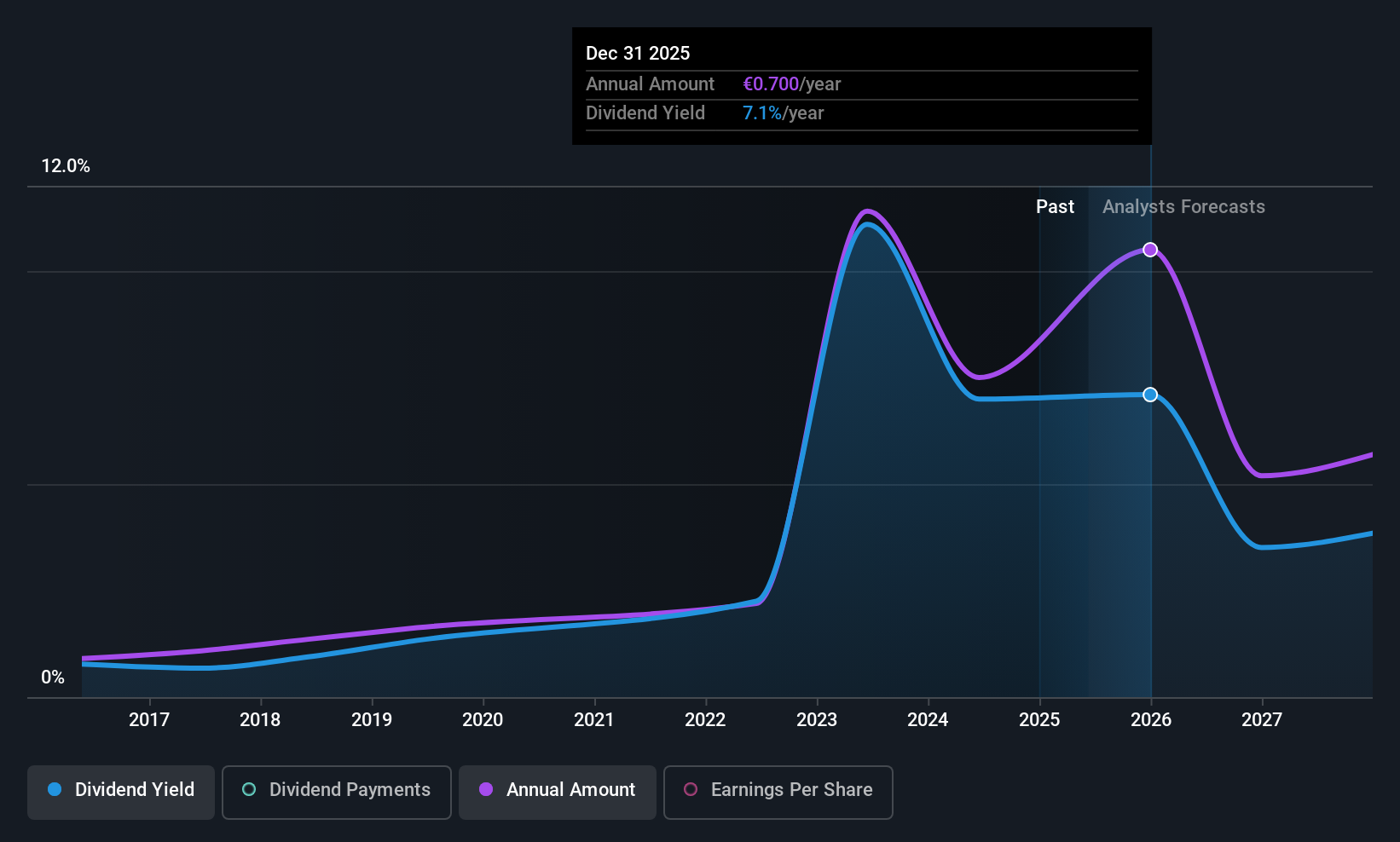Click the €0.700/year tooltip value
1400x842 pixels.
[792, 84]
